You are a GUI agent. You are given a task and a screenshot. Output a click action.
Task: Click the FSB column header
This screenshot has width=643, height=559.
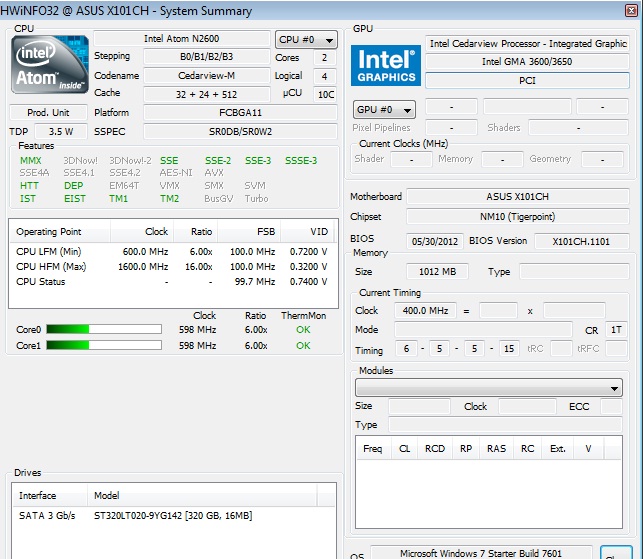(x=249, y=232)
